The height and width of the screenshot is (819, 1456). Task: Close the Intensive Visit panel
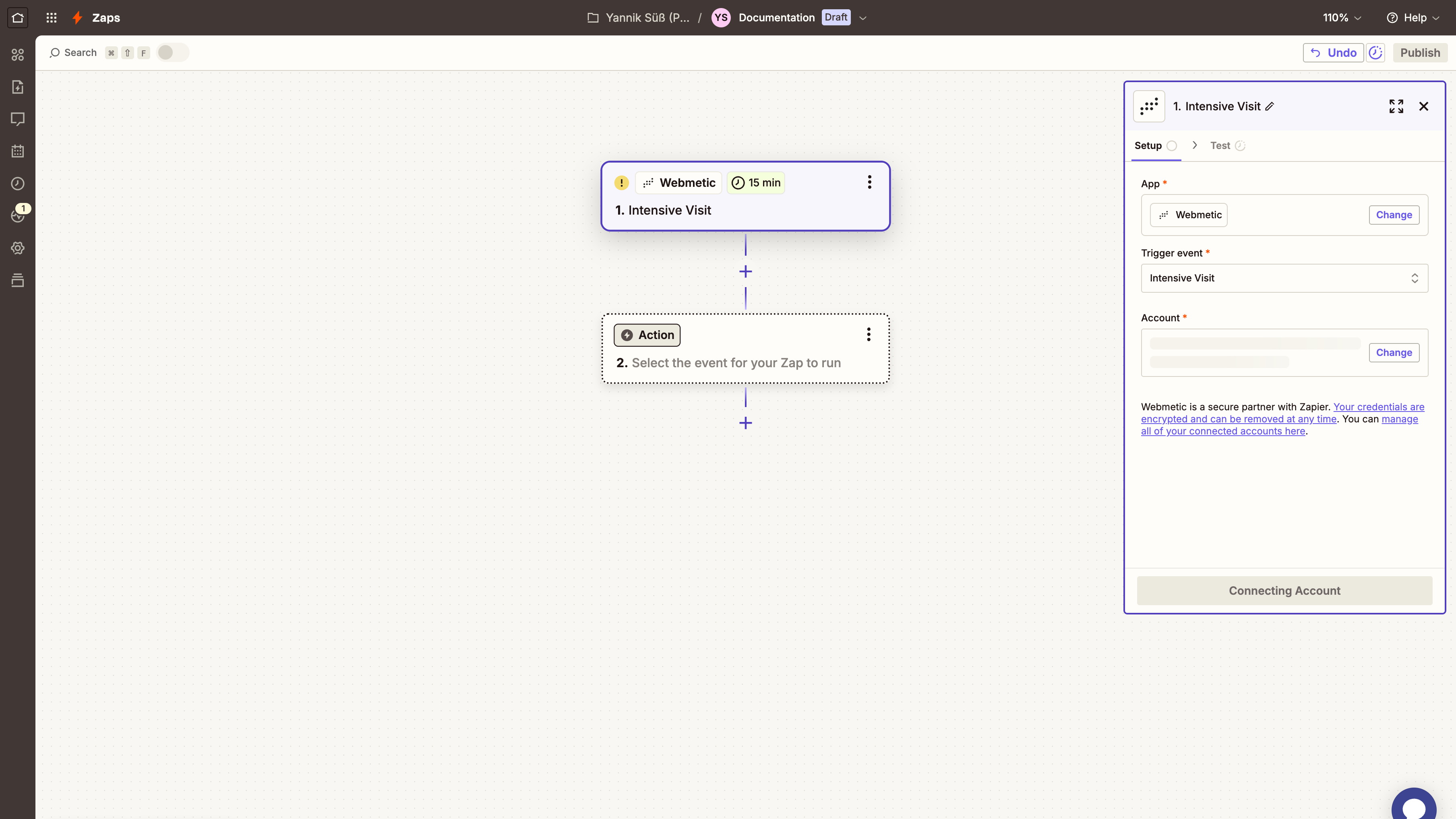click(x=1424, y=106)
